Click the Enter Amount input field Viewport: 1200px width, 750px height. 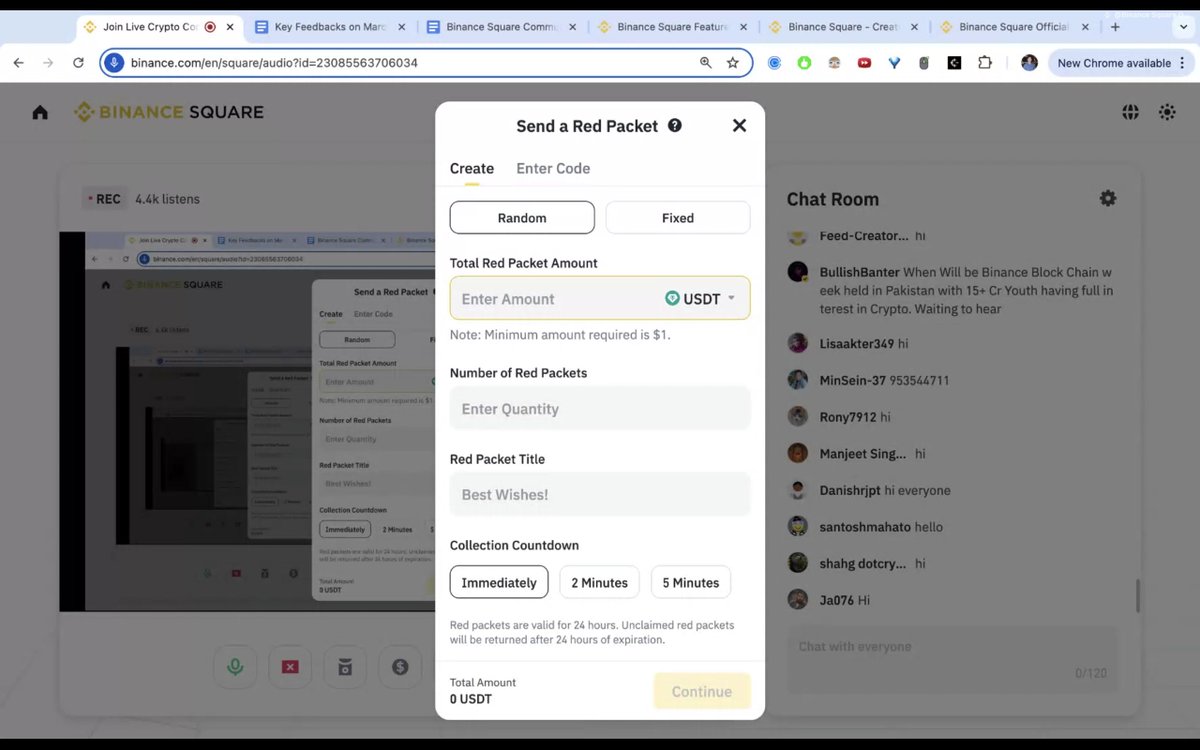555,299
